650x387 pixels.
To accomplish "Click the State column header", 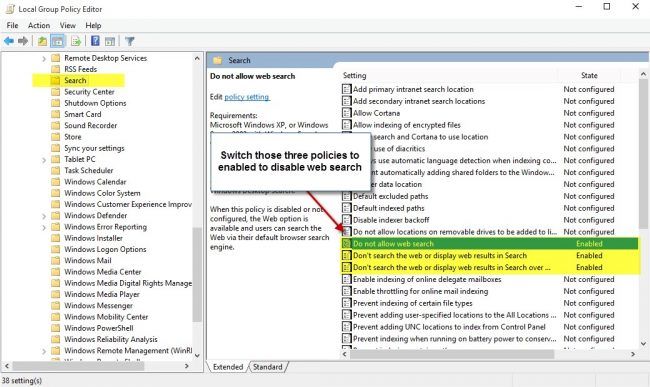I will point(589,75).
